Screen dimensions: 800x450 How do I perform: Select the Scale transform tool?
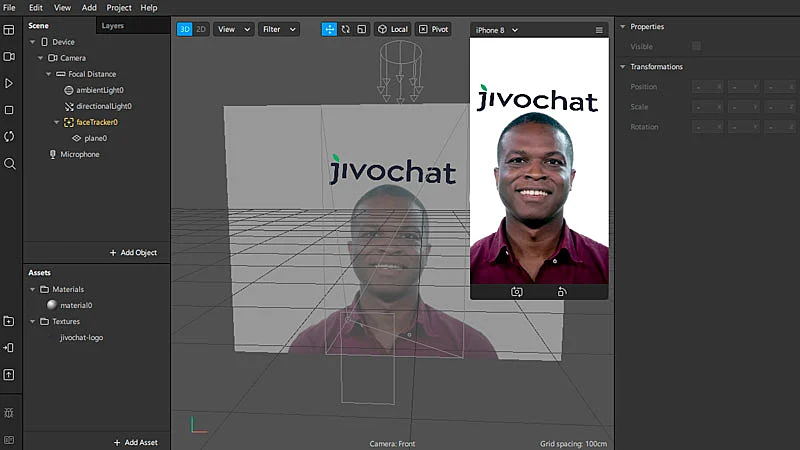click(x=361, y=29)
